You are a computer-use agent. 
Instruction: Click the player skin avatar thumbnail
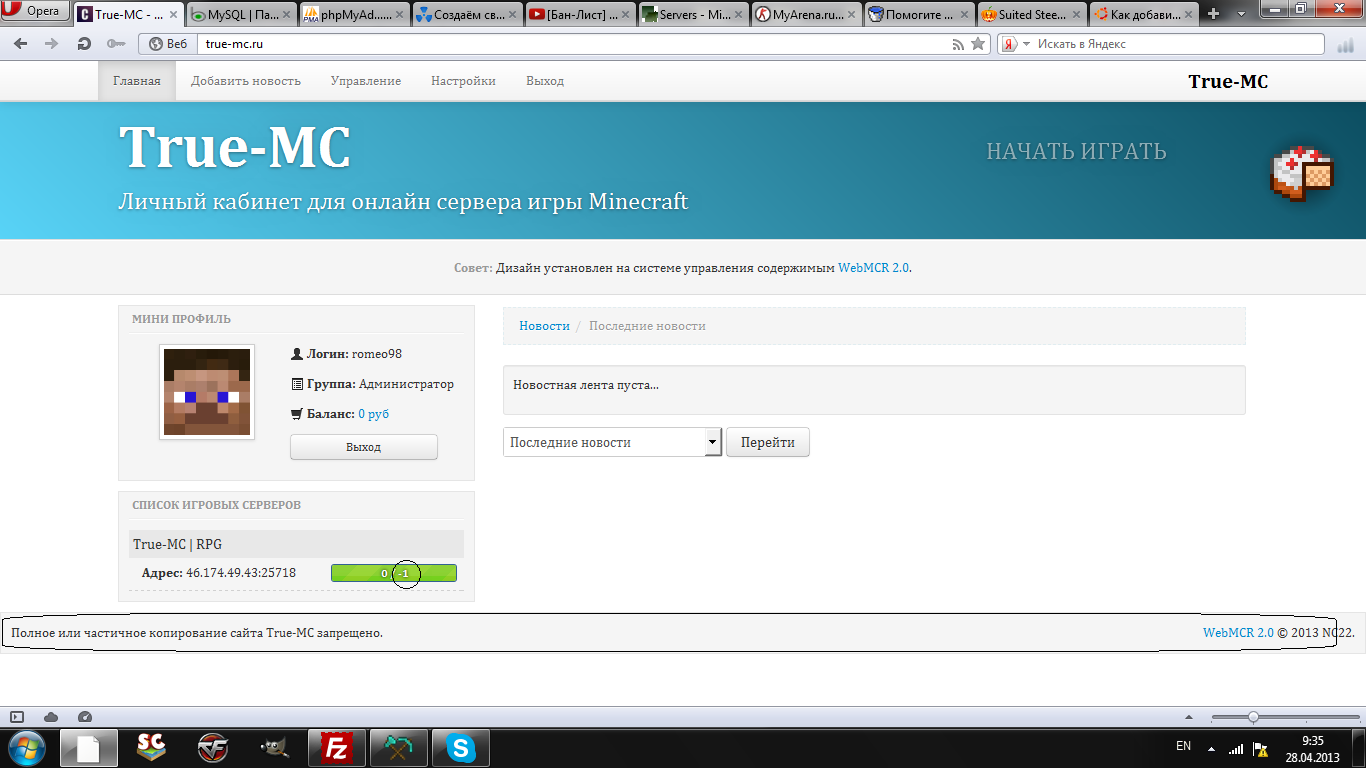tap(207, 392)
